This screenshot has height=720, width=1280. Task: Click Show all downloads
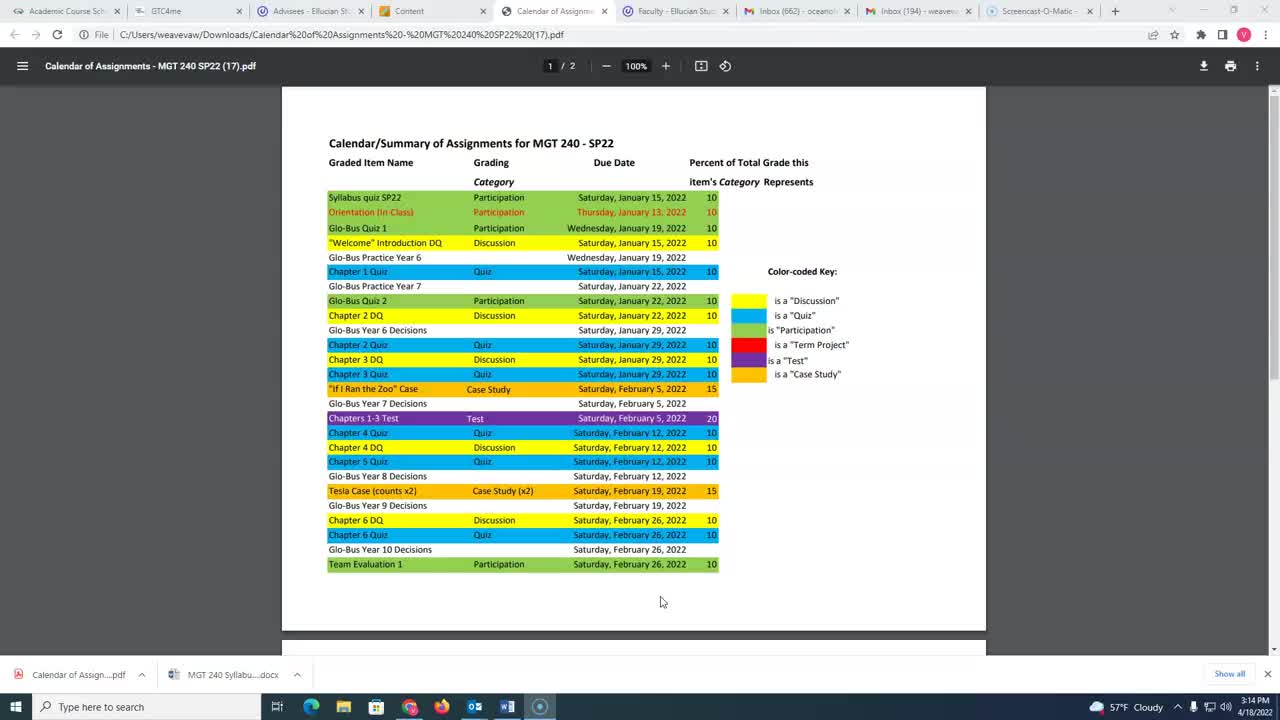(1229, 674)
